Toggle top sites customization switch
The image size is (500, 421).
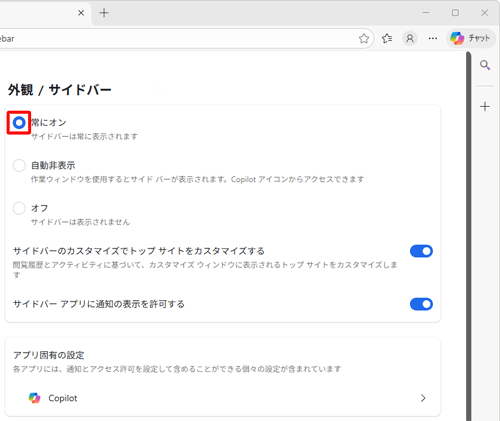pos(421,251)
